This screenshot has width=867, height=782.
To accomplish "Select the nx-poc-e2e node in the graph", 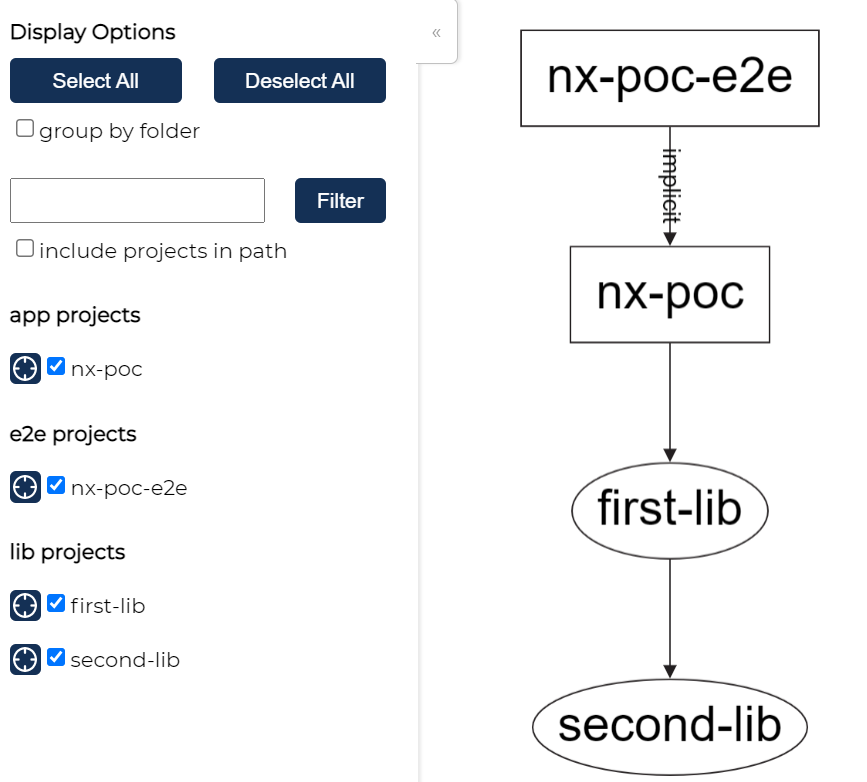I will click(x=669, y=77).
